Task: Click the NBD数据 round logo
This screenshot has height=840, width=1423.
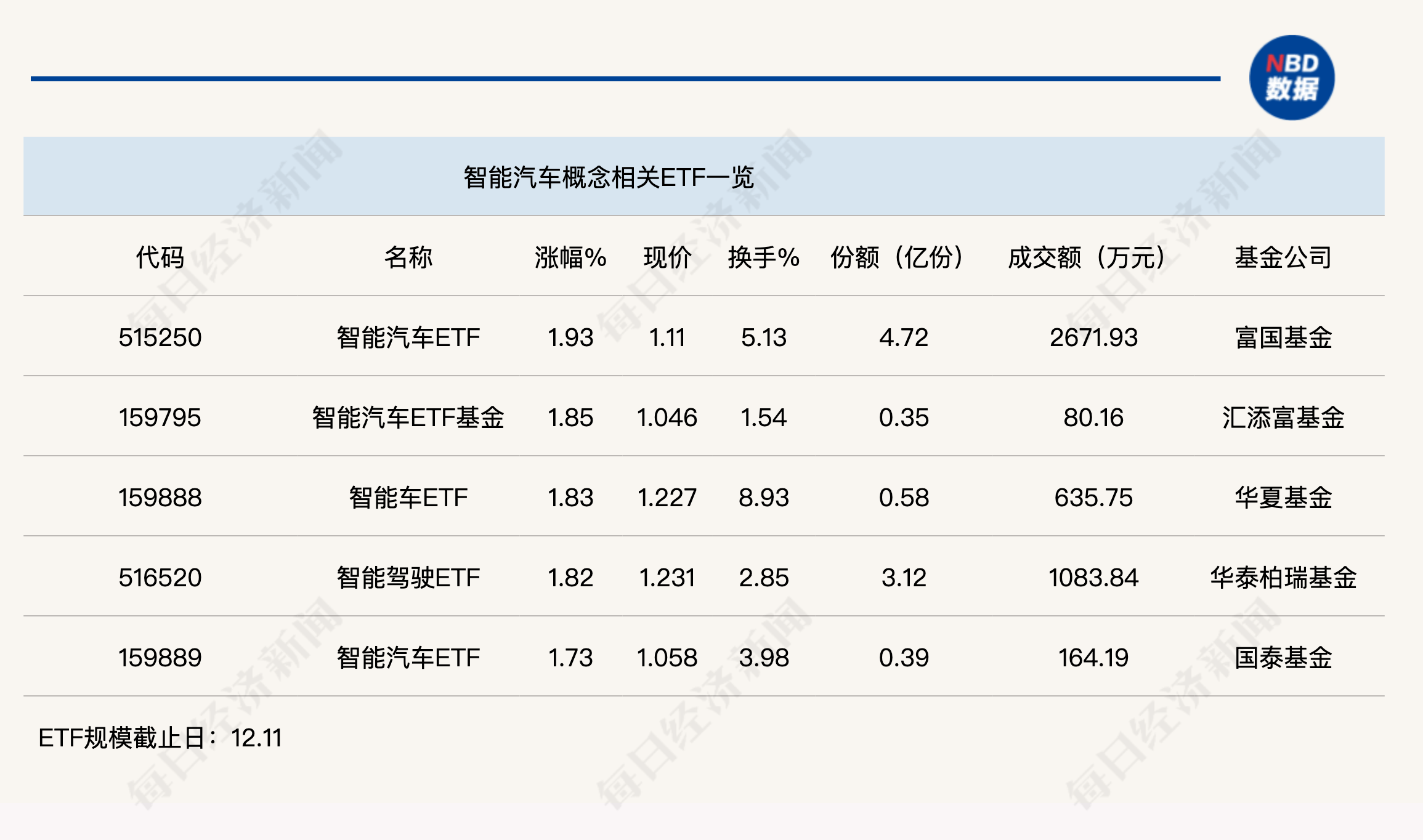Action: pos(1291,78)
